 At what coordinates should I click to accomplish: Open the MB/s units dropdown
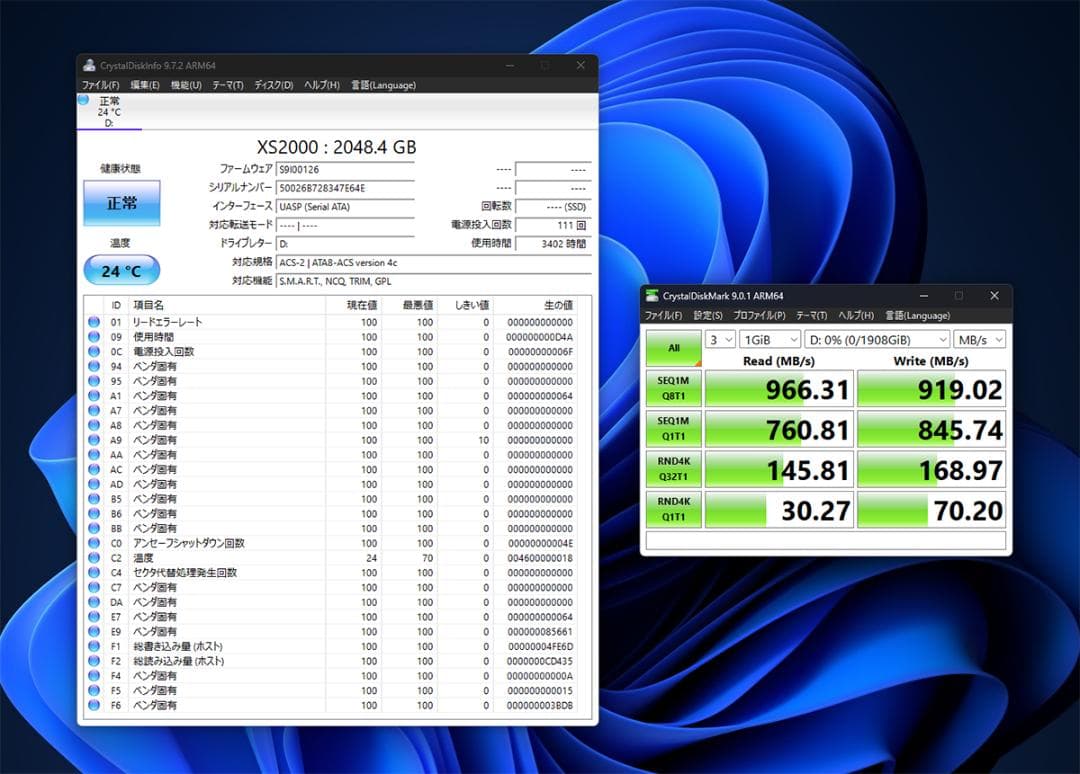[x=979, y=339]
